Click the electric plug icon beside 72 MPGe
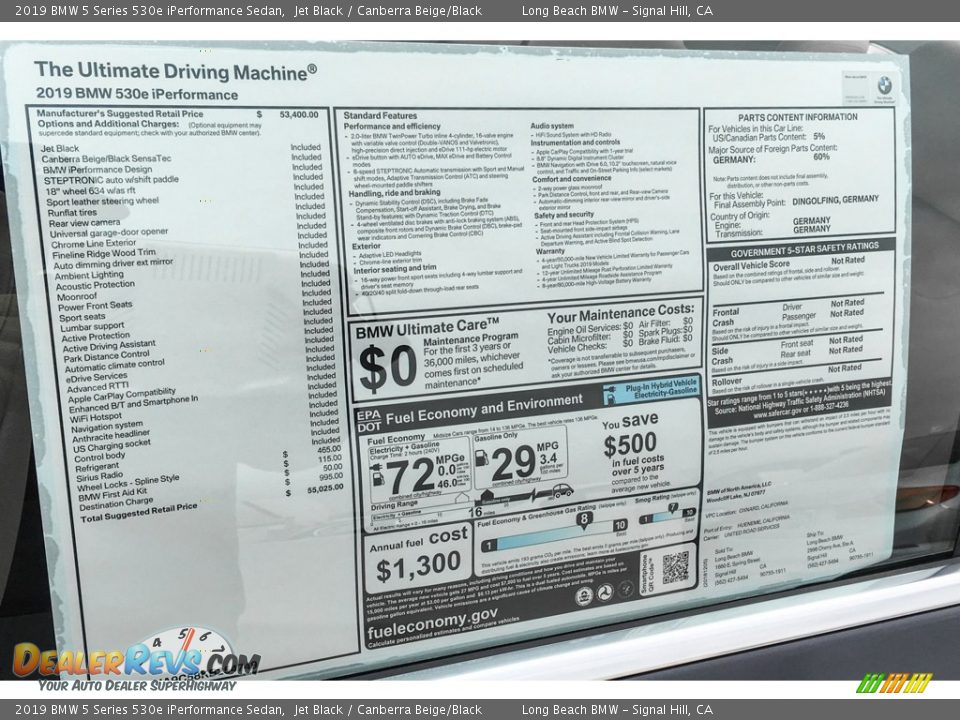 click(x=376, y=468)
